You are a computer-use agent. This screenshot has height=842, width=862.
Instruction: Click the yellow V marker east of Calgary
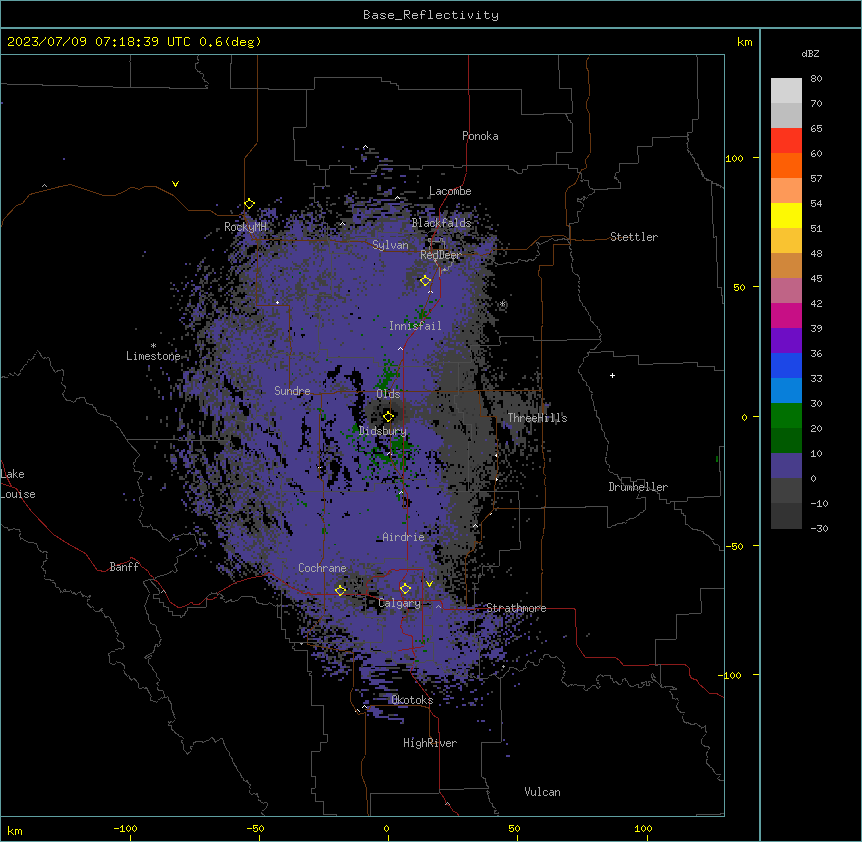click(429, 584)
